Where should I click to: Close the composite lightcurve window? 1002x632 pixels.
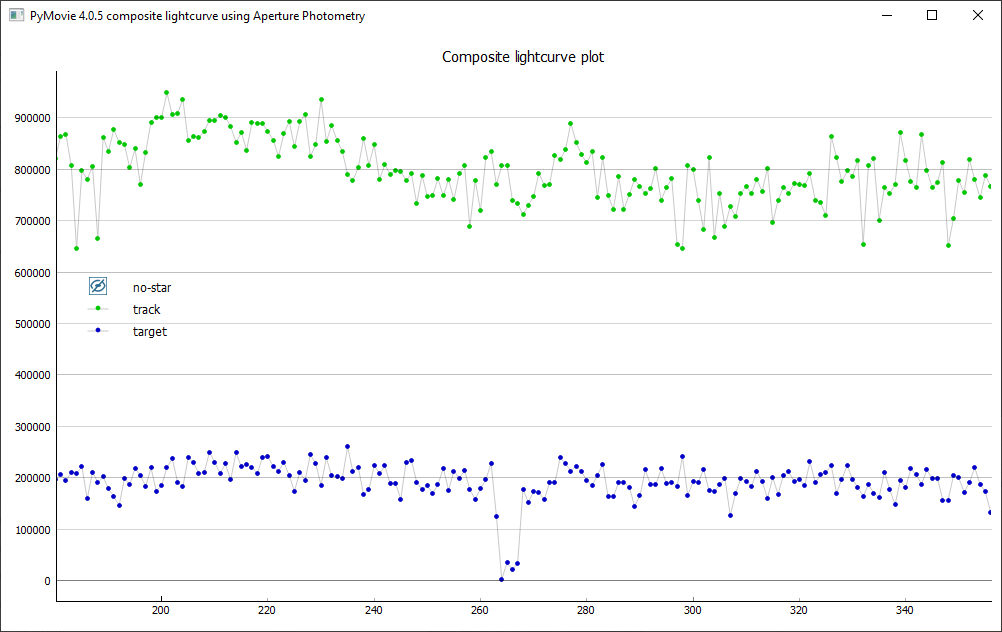point(978,16)
